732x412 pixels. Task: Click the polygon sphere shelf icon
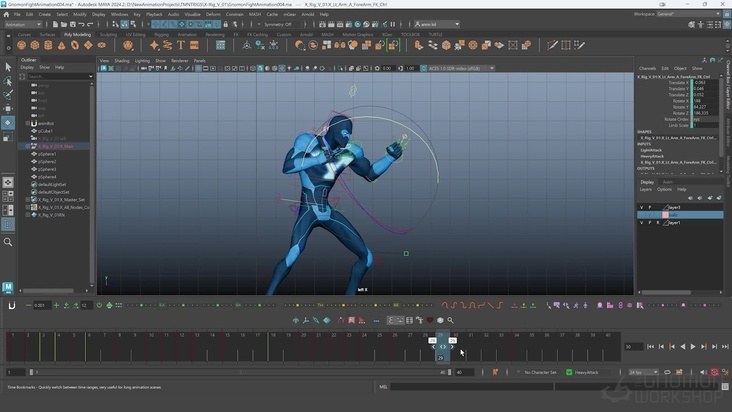click(x=20, y=45)
